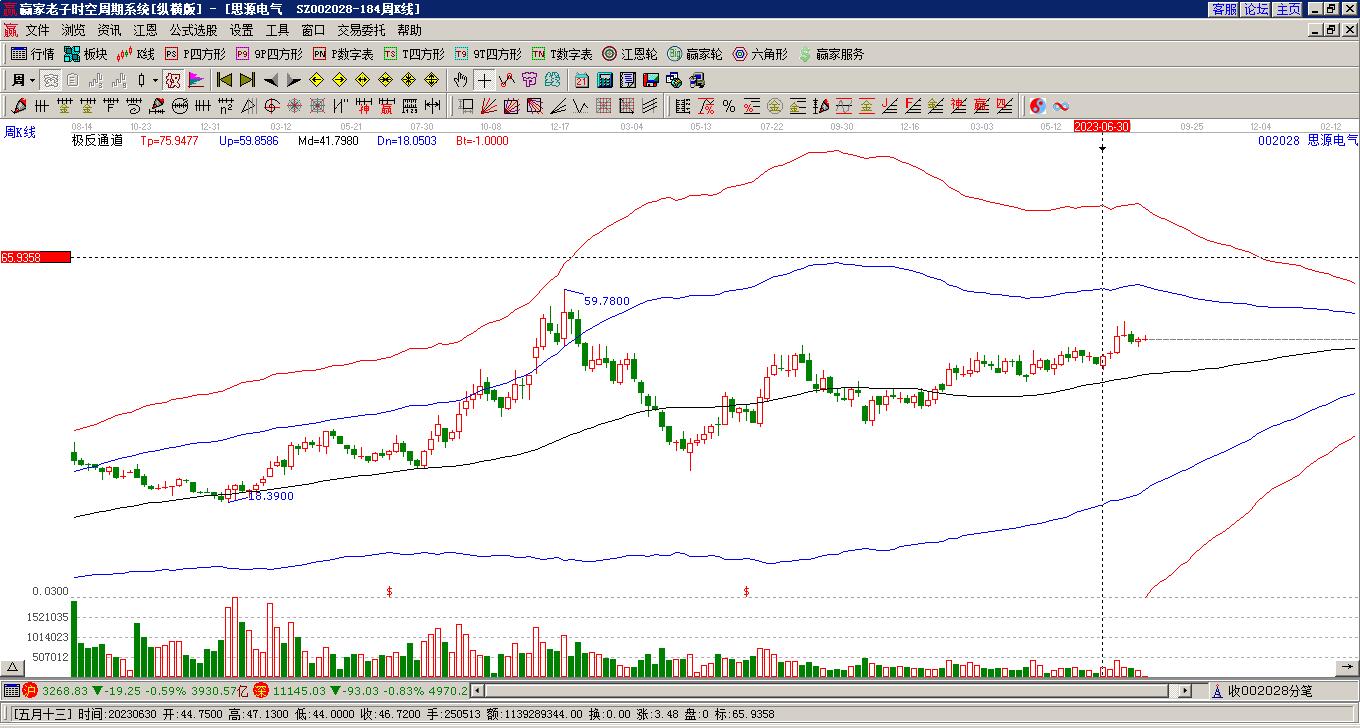Image resolution: width=1360 pixels, height=728 pixels.
Task: Toggle the 权 price adjustment icon
Action: 172,80
